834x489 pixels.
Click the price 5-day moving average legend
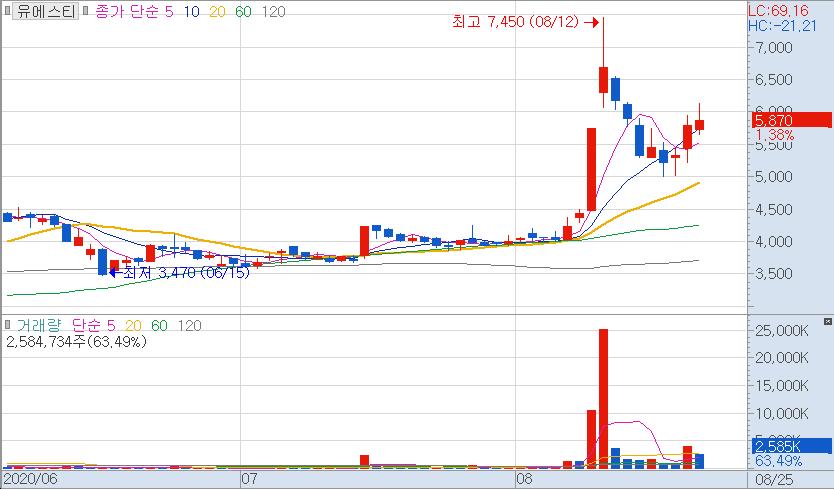(x=169, y=11)
